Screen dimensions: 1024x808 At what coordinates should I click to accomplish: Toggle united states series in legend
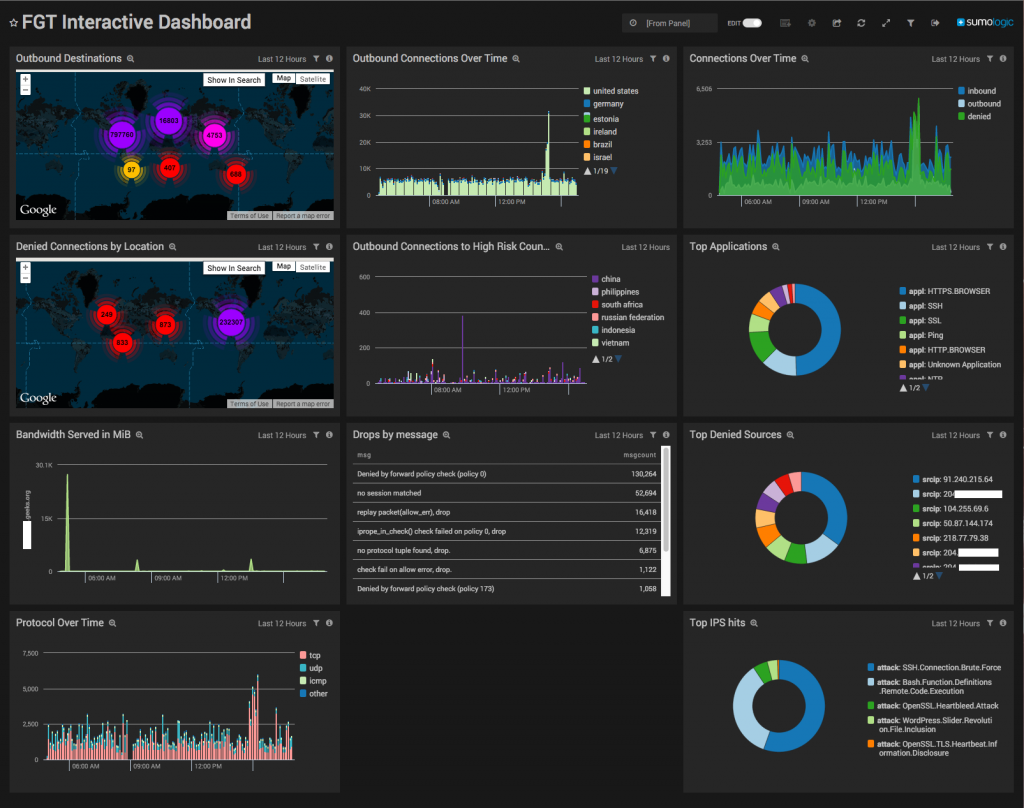pos(611,91)
